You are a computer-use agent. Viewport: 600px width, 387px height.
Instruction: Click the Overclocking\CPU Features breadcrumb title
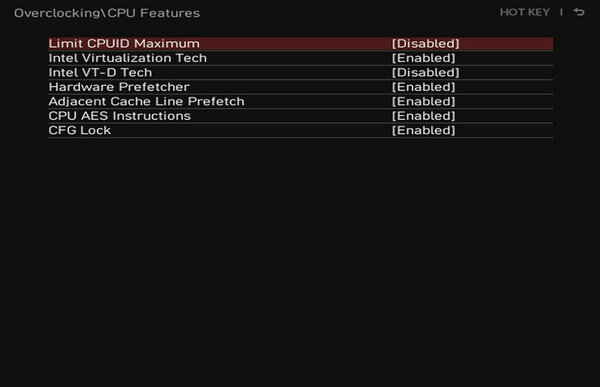point(107,13)
